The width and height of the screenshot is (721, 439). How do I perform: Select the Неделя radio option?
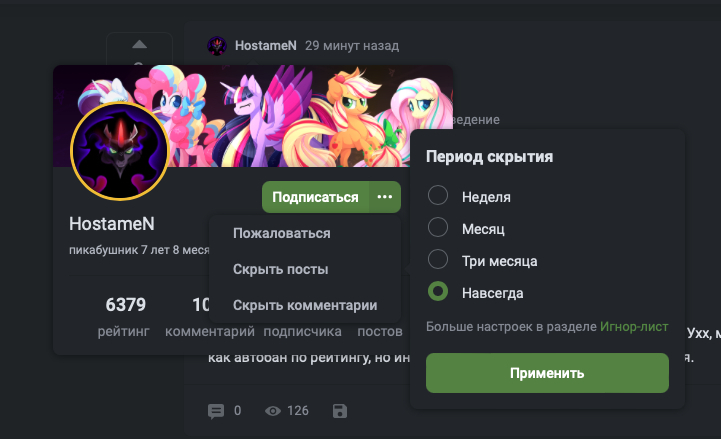point(438,195)
